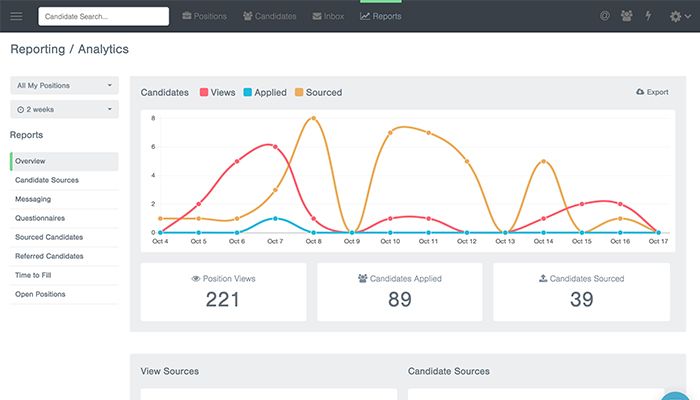Open the Inbox tab
This screenshot has width=700, height=400.
[328, 16]
